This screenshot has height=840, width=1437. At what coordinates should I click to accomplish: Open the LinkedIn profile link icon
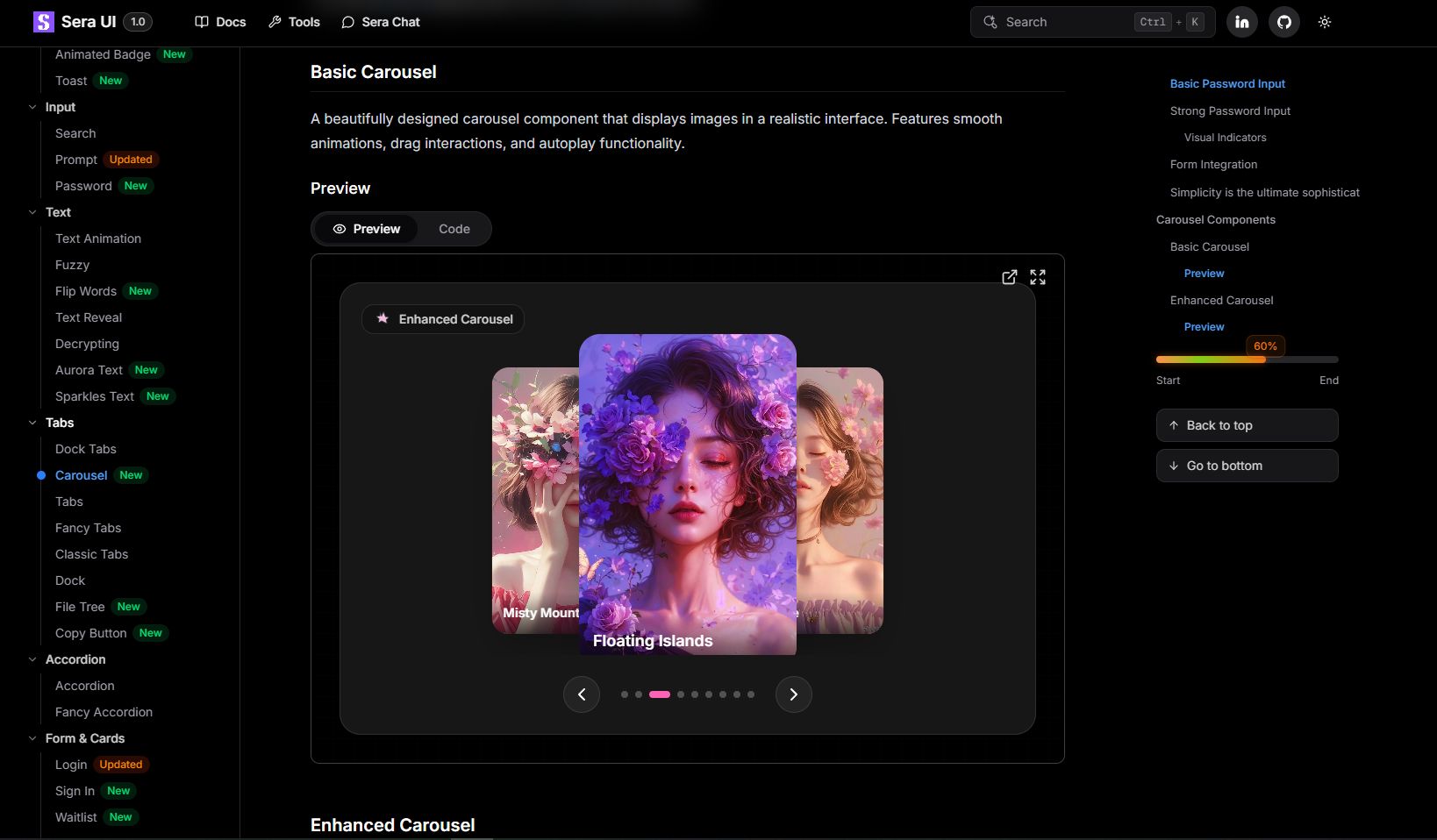tap(1242, 22)
